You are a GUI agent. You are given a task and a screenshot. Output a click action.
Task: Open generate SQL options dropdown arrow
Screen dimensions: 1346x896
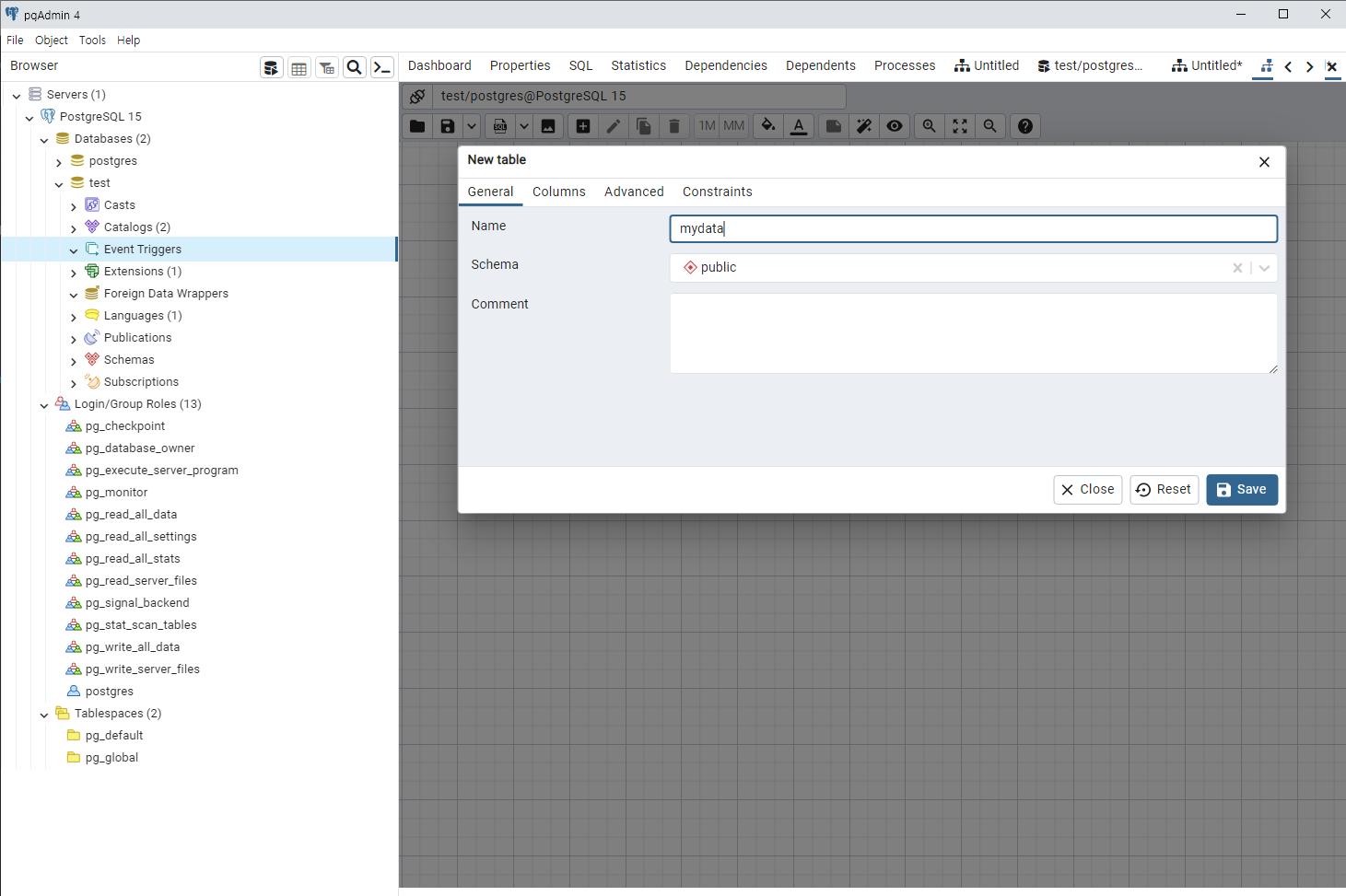524,126
